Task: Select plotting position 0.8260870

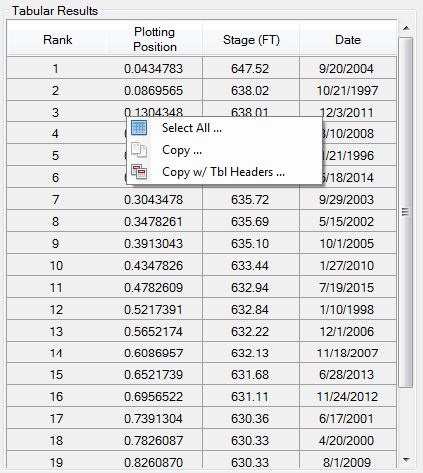Action: (x=154, y=460)
